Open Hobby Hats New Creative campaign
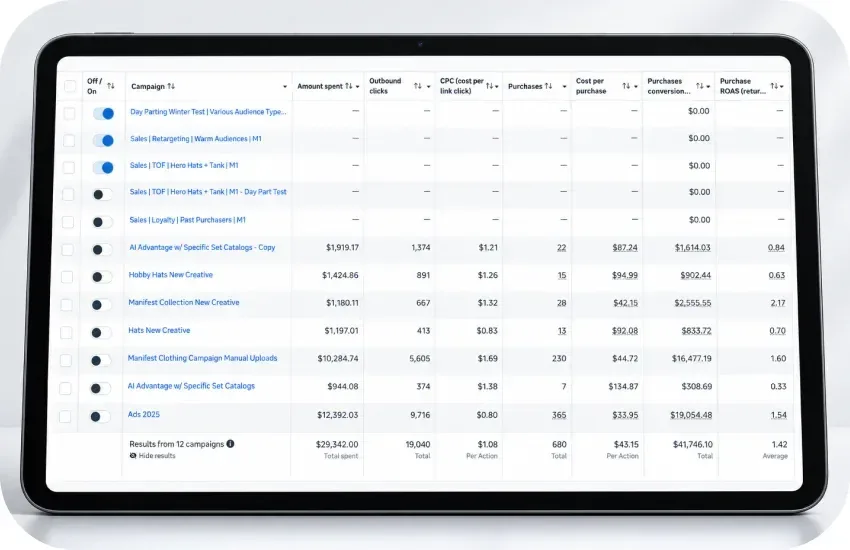The image size is (850, 550). pyautogui.click(x=171, y=275)
